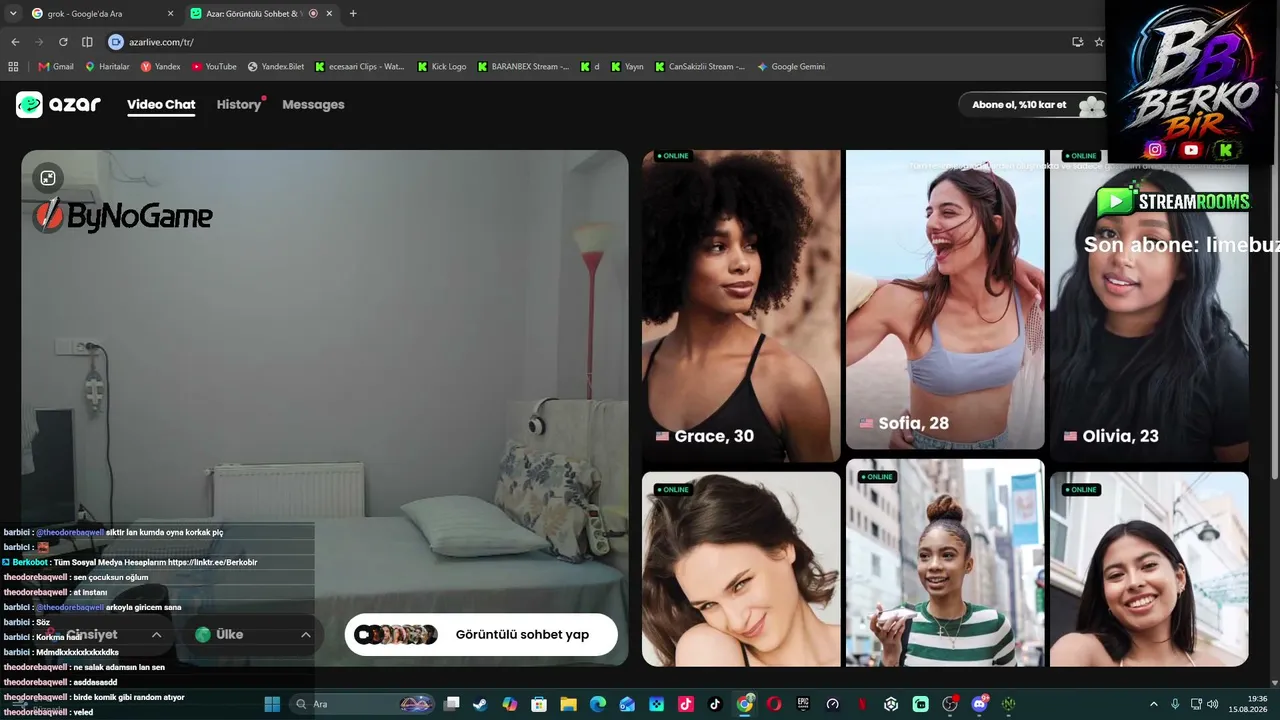Open the History tab
This screenshot has height=720, width=1280.
[x=239, y=105]
